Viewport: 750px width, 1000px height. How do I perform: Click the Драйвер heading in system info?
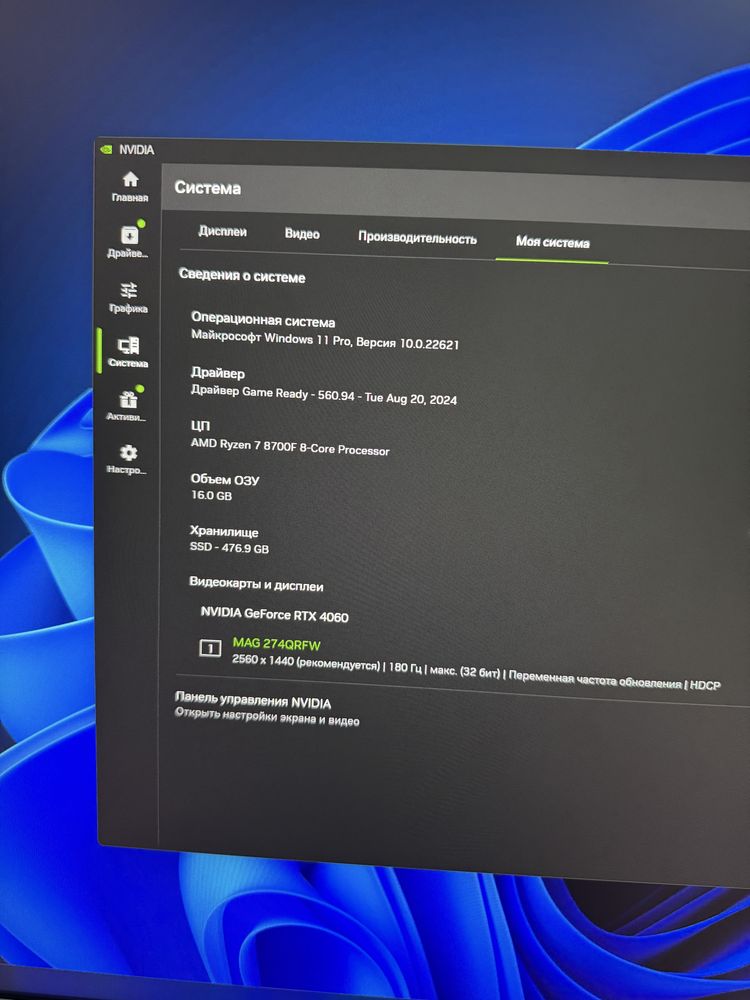217,372
